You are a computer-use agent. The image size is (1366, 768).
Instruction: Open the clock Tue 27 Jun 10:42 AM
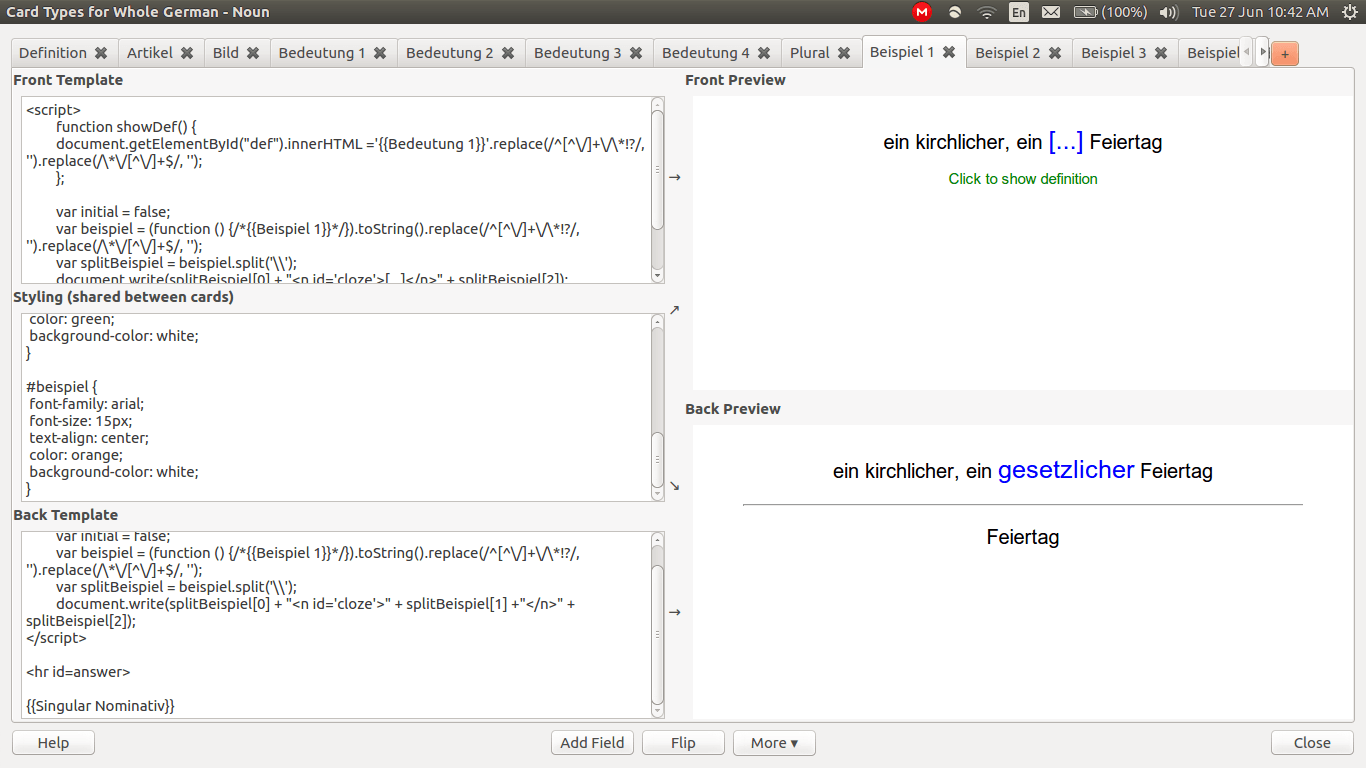pyautogui.click(x=1260, y=12)
